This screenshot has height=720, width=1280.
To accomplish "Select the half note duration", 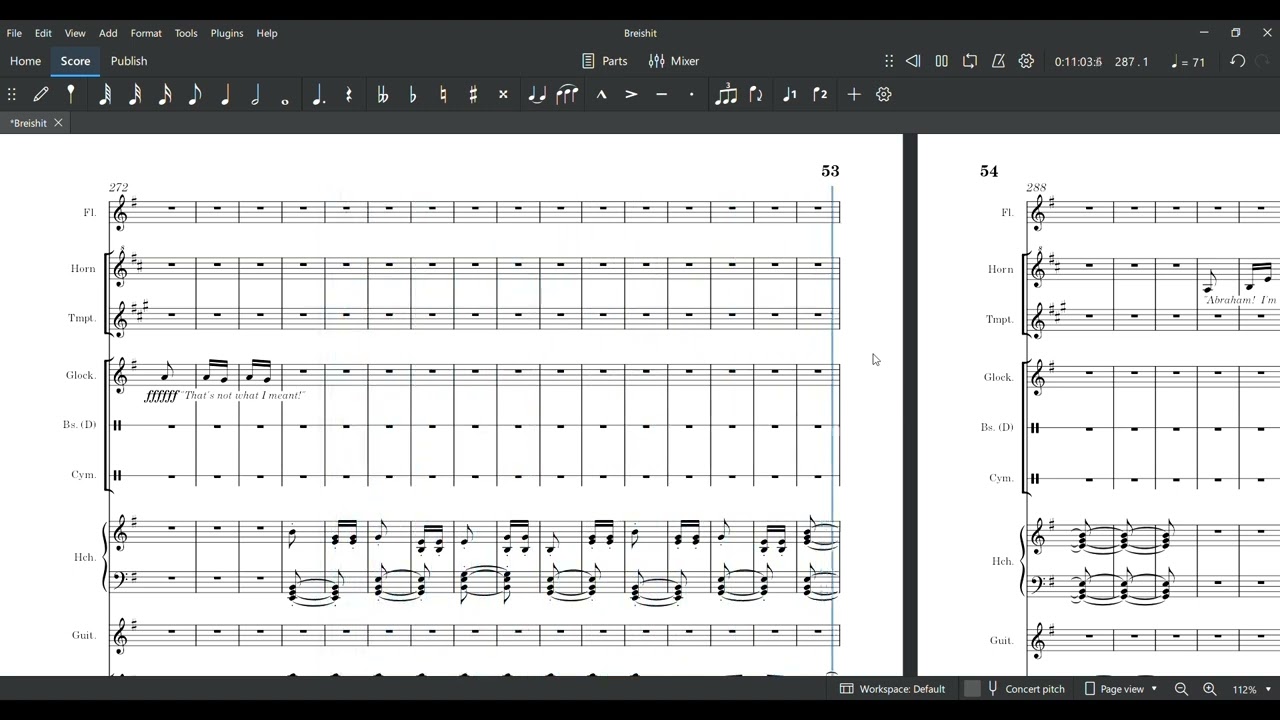I will (255, 94).
